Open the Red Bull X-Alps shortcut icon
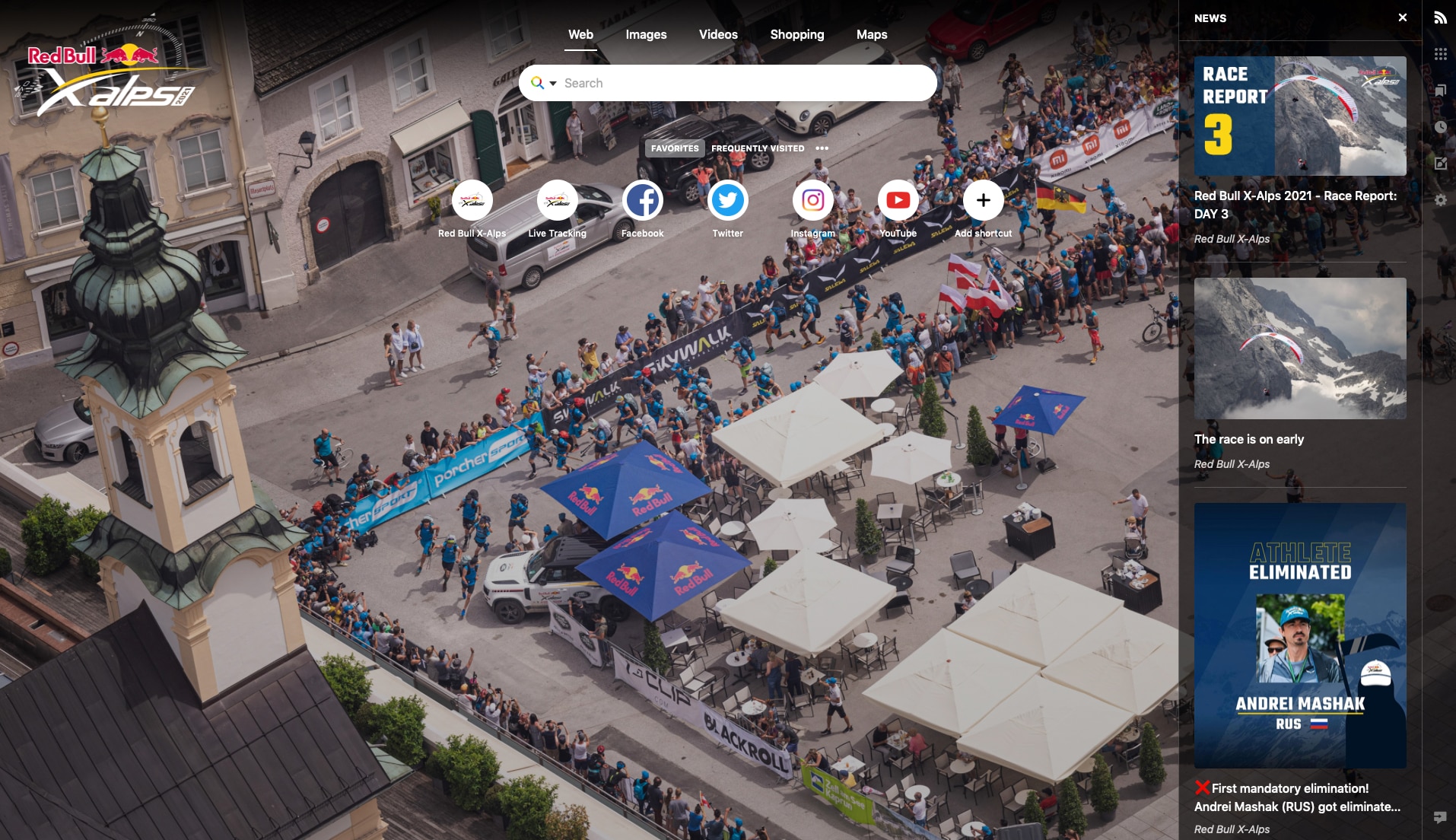This screenshot has width=1456, height=840. coord(472,200)
